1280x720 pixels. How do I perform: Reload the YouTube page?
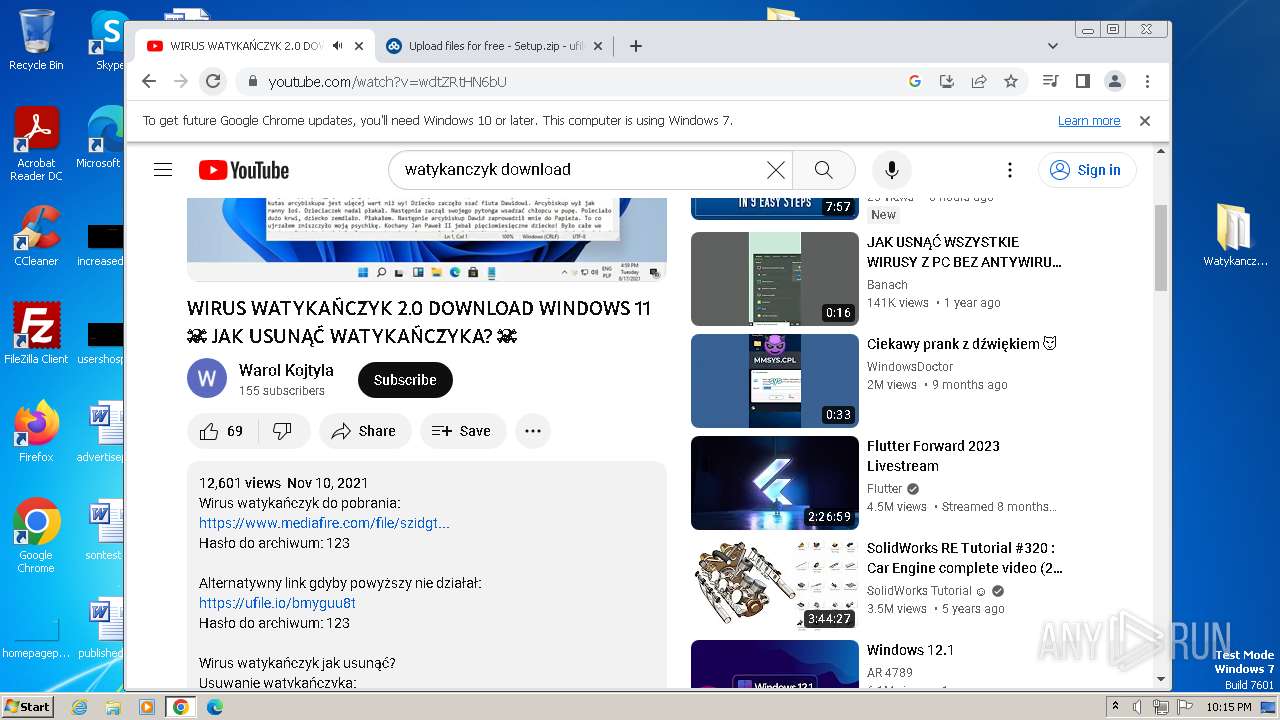point(213,81)
